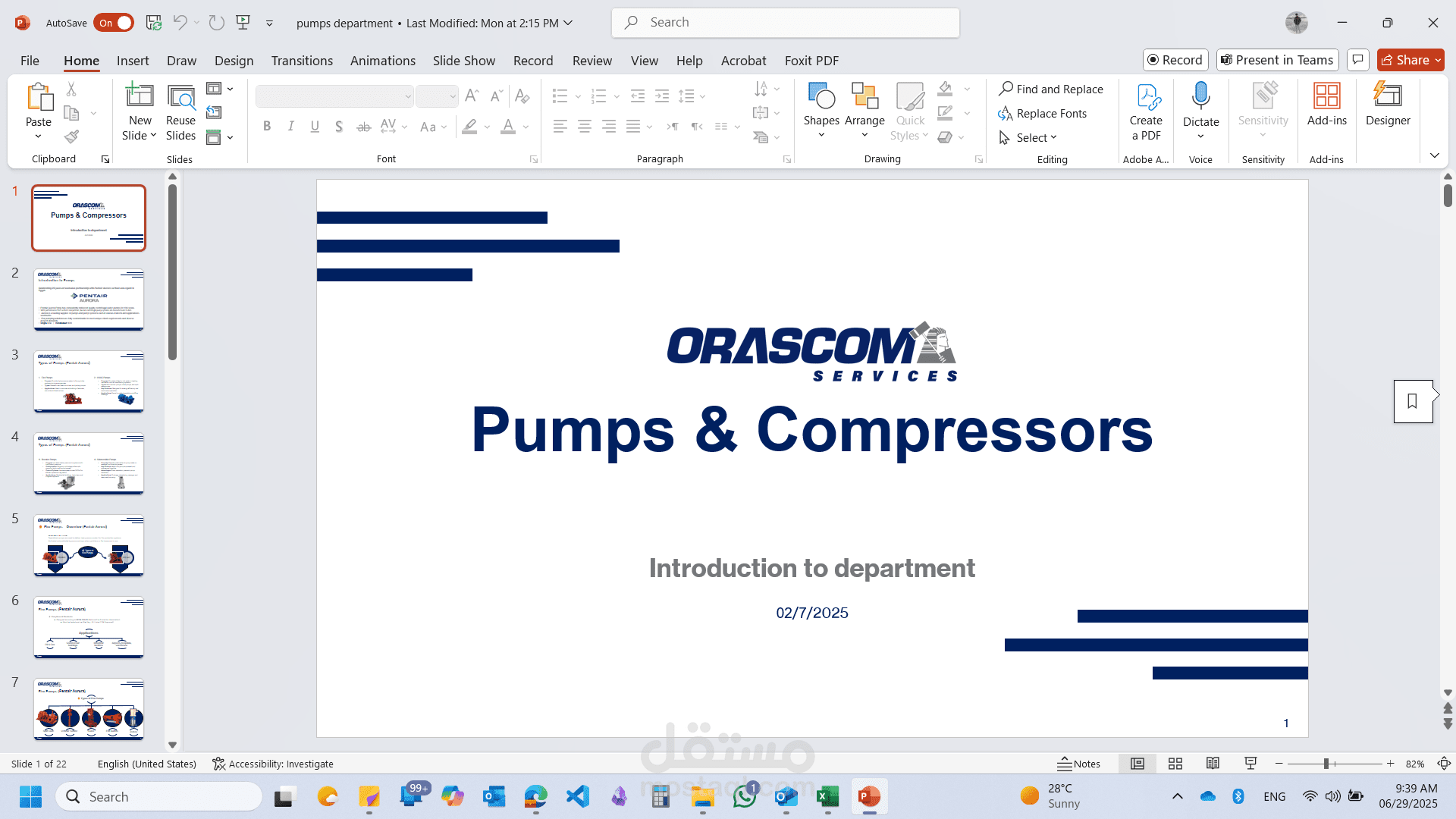Switch to Reading View icon
Screen dimensions: 1456x819
click(x=1213, y=764)
